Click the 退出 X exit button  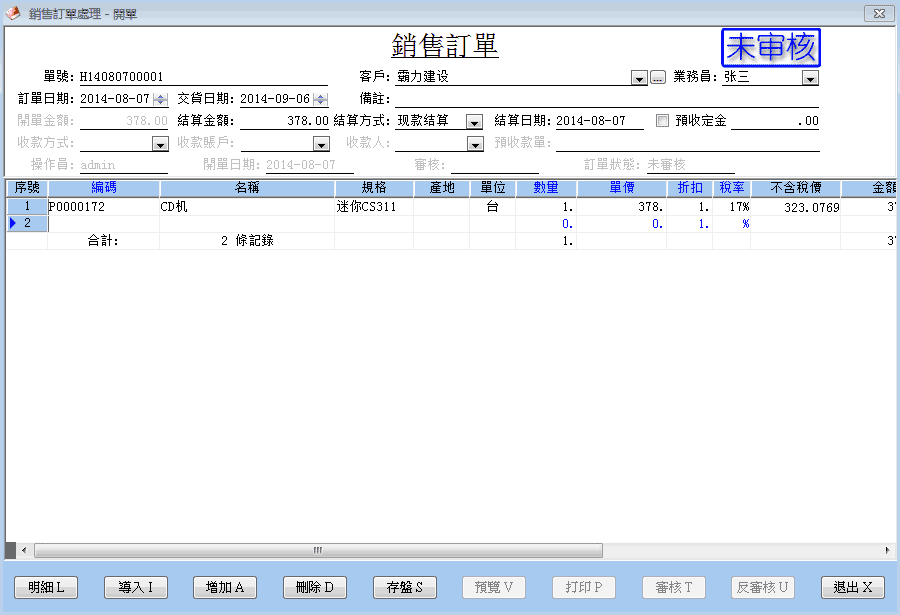pyautogui.click(x=853, y=587)
